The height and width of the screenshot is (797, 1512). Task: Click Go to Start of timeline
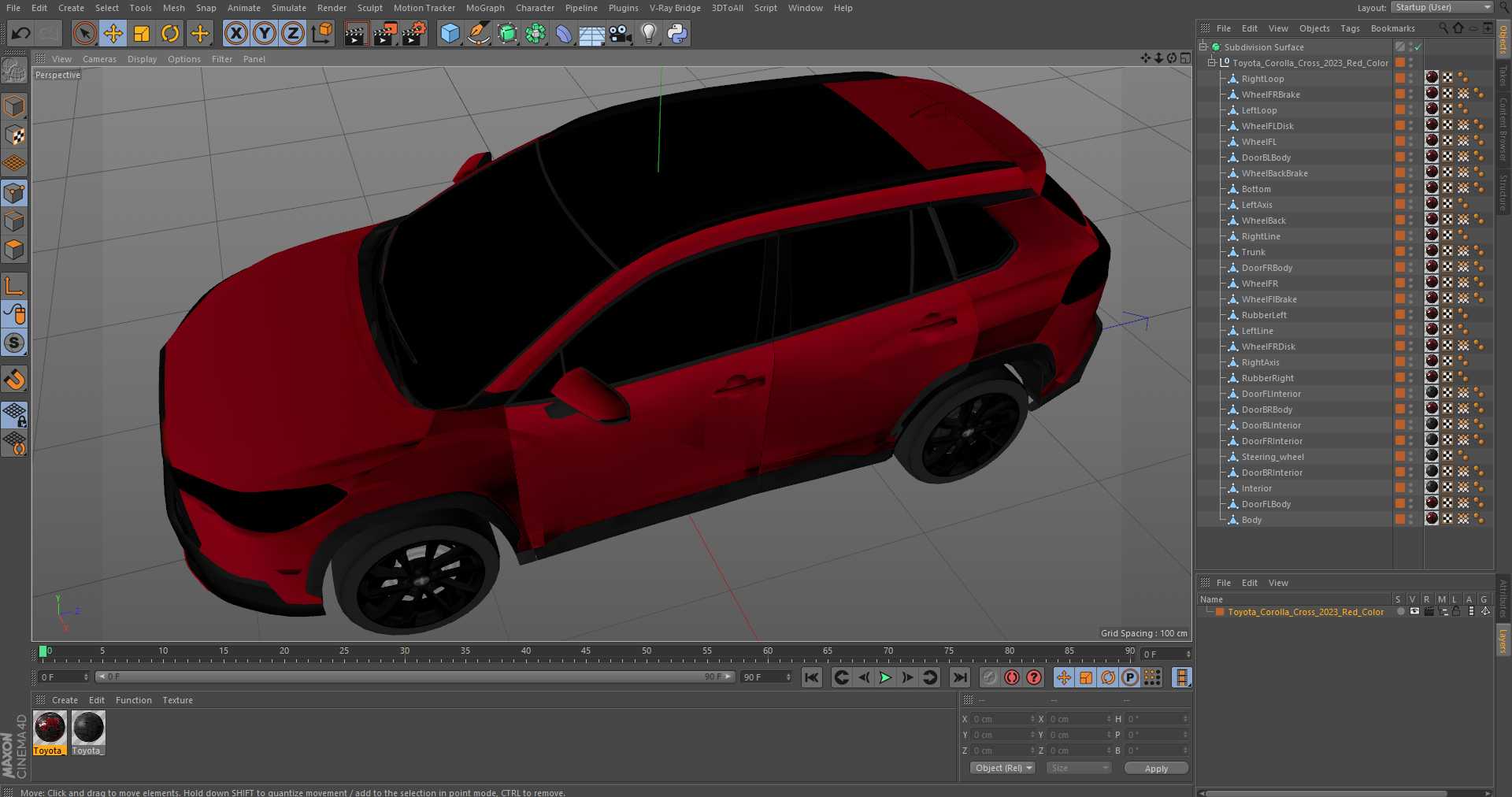pos(811,677)
